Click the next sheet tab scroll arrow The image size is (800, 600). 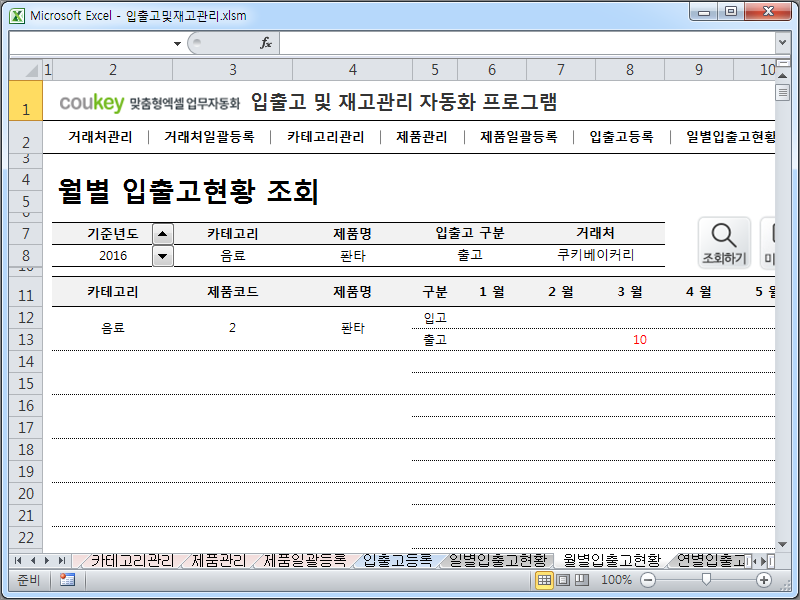tap(47, 561)
